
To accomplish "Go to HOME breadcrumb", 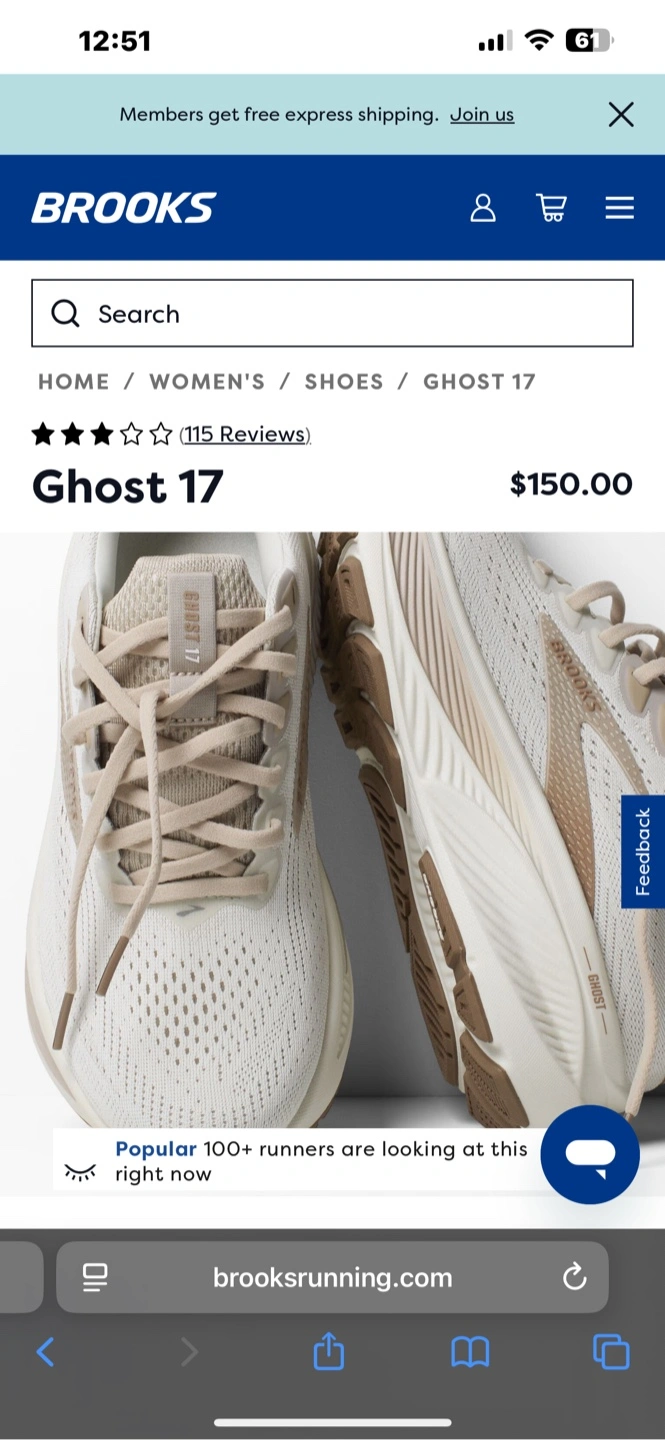I will 74,381.
